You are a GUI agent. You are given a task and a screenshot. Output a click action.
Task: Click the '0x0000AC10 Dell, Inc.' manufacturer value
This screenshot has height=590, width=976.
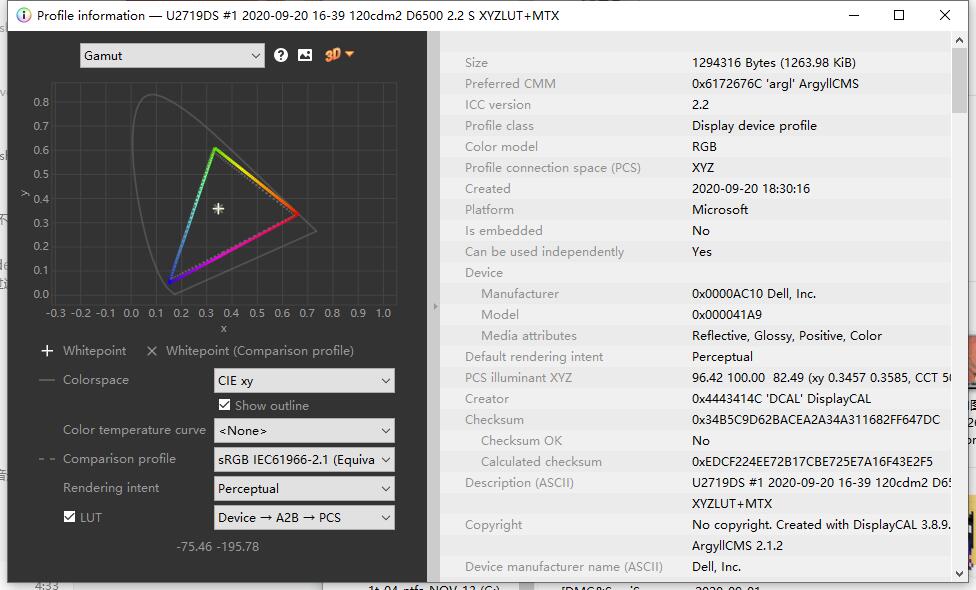coord(754,294)
